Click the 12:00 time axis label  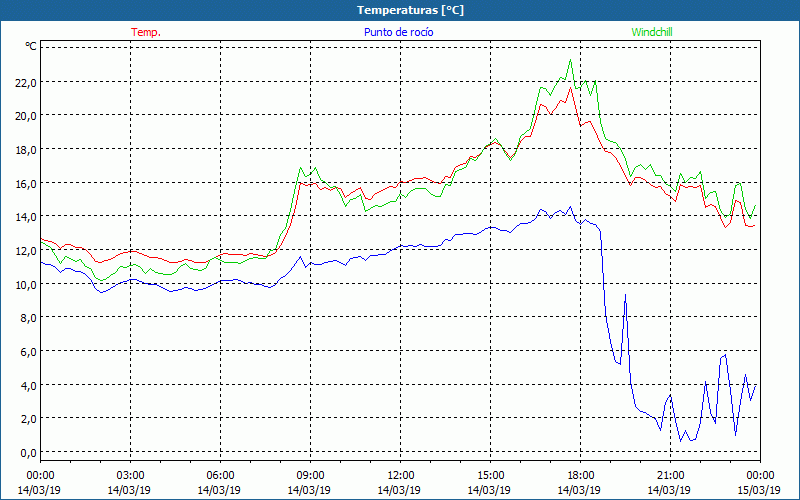coord(401,476)
